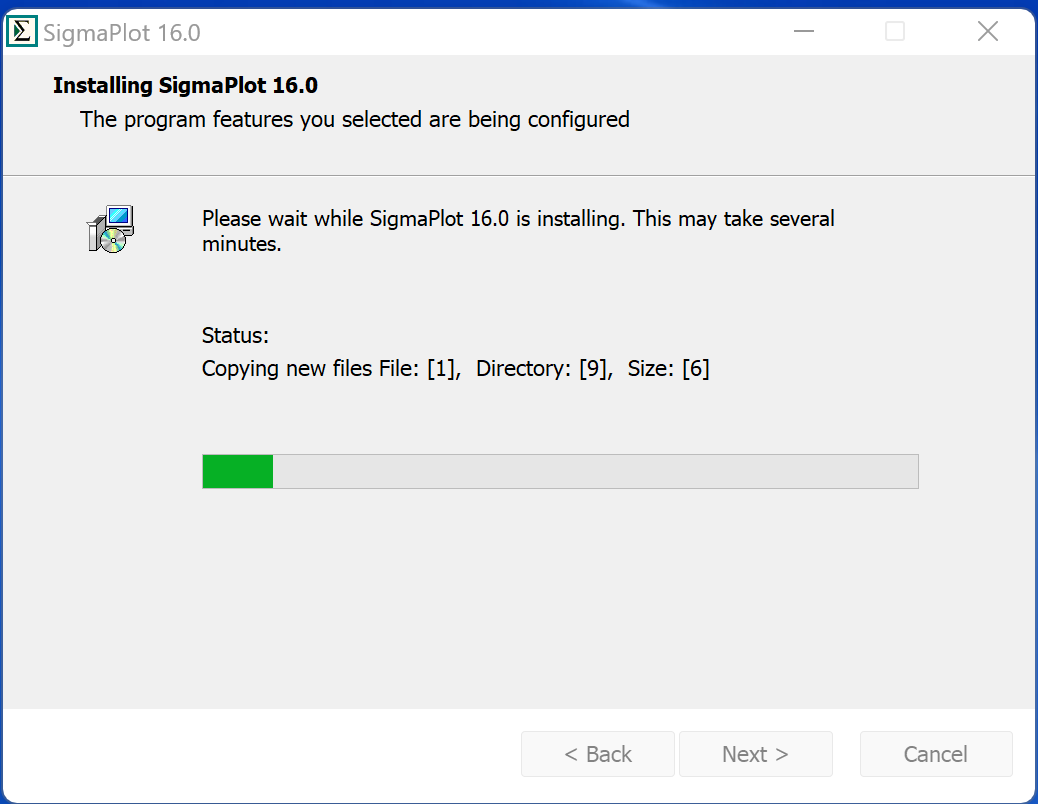Screen dimensions: 1038x804
Task: Click the installer computer and disc icon
Action: 111,229
